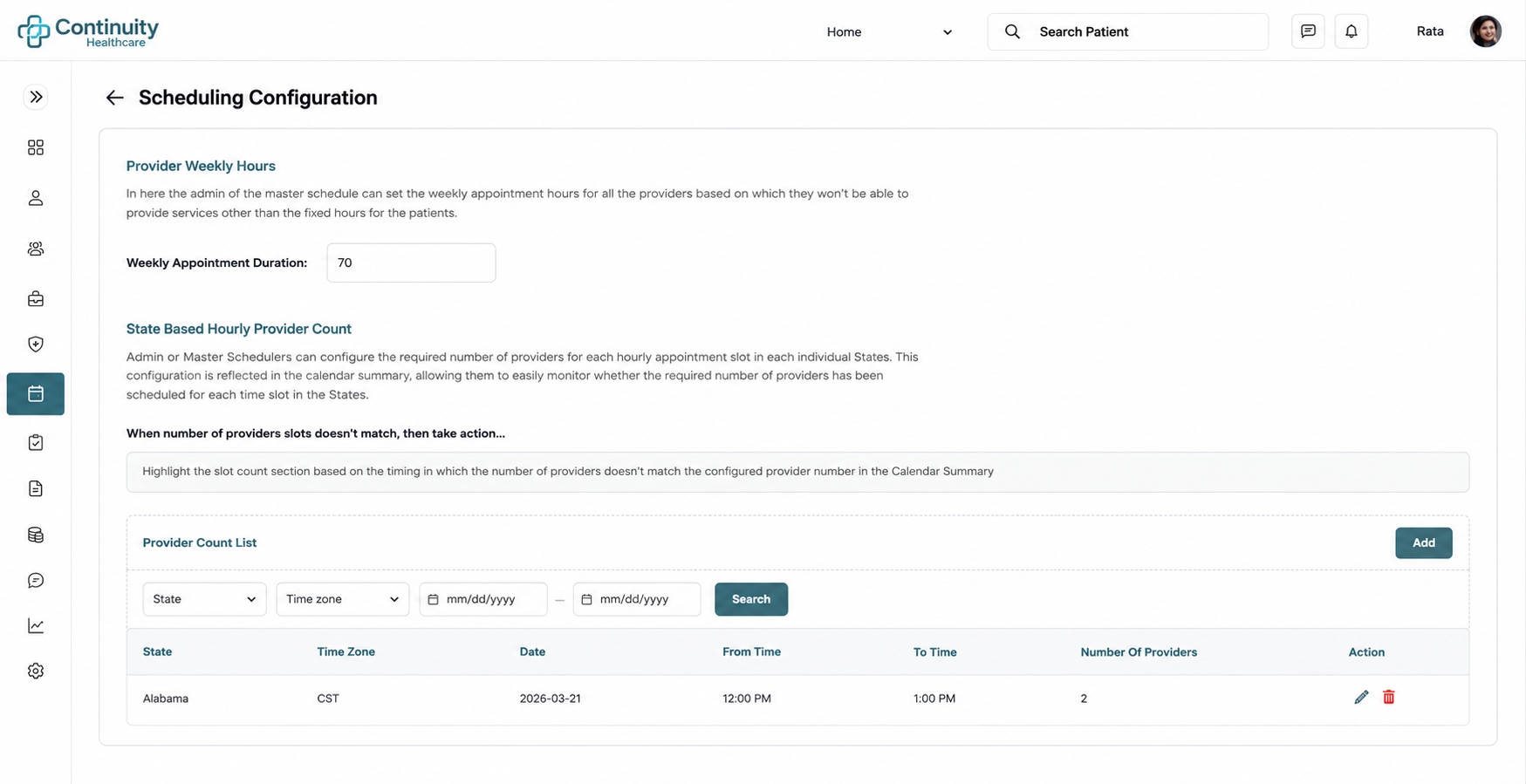Click the Number Of Providers column header
The height and width of the screenshot is (784, 1526).
(1139, 651)
